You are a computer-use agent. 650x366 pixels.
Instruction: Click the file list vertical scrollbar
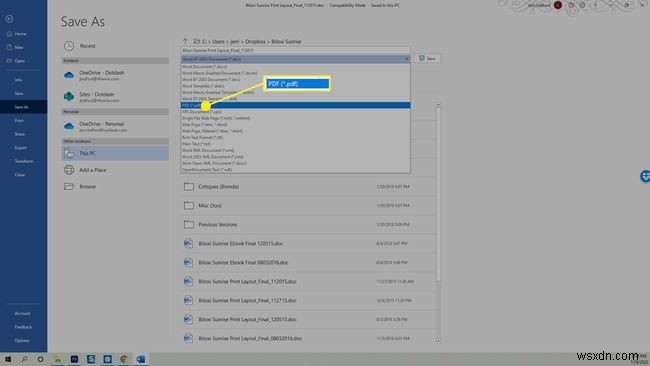click(x=438, y=195)
